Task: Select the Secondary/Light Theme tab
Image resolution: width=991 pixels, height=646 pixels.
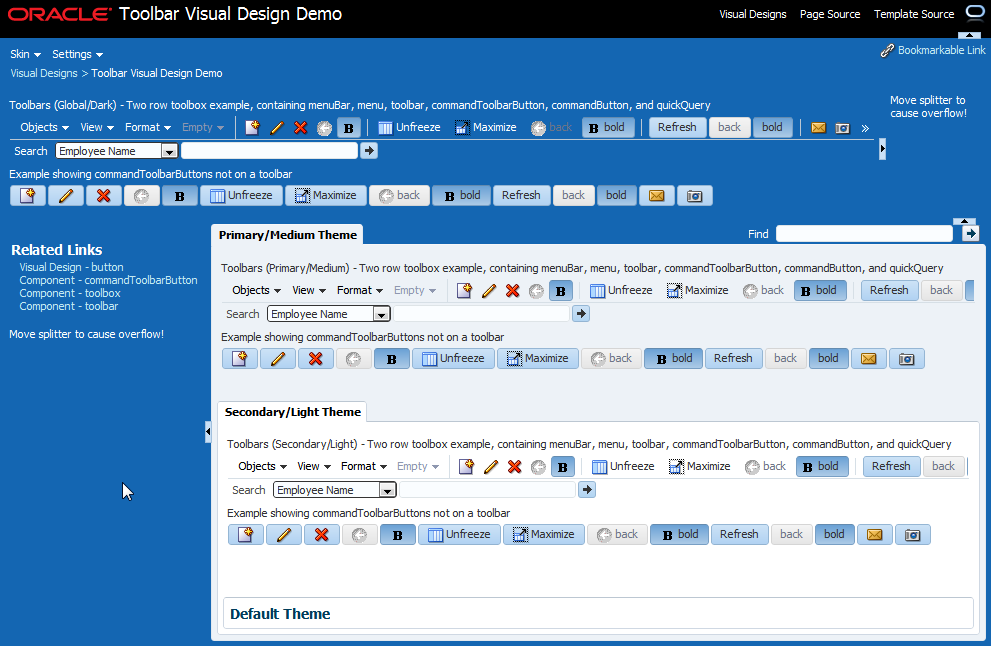Action: 293,411
